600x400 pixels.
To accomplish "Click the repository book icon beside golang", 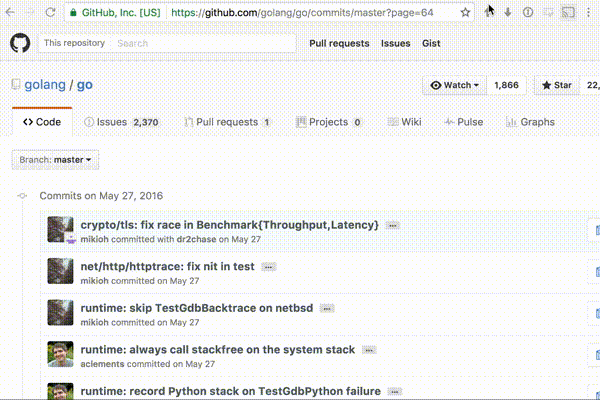I will [15, 84].
